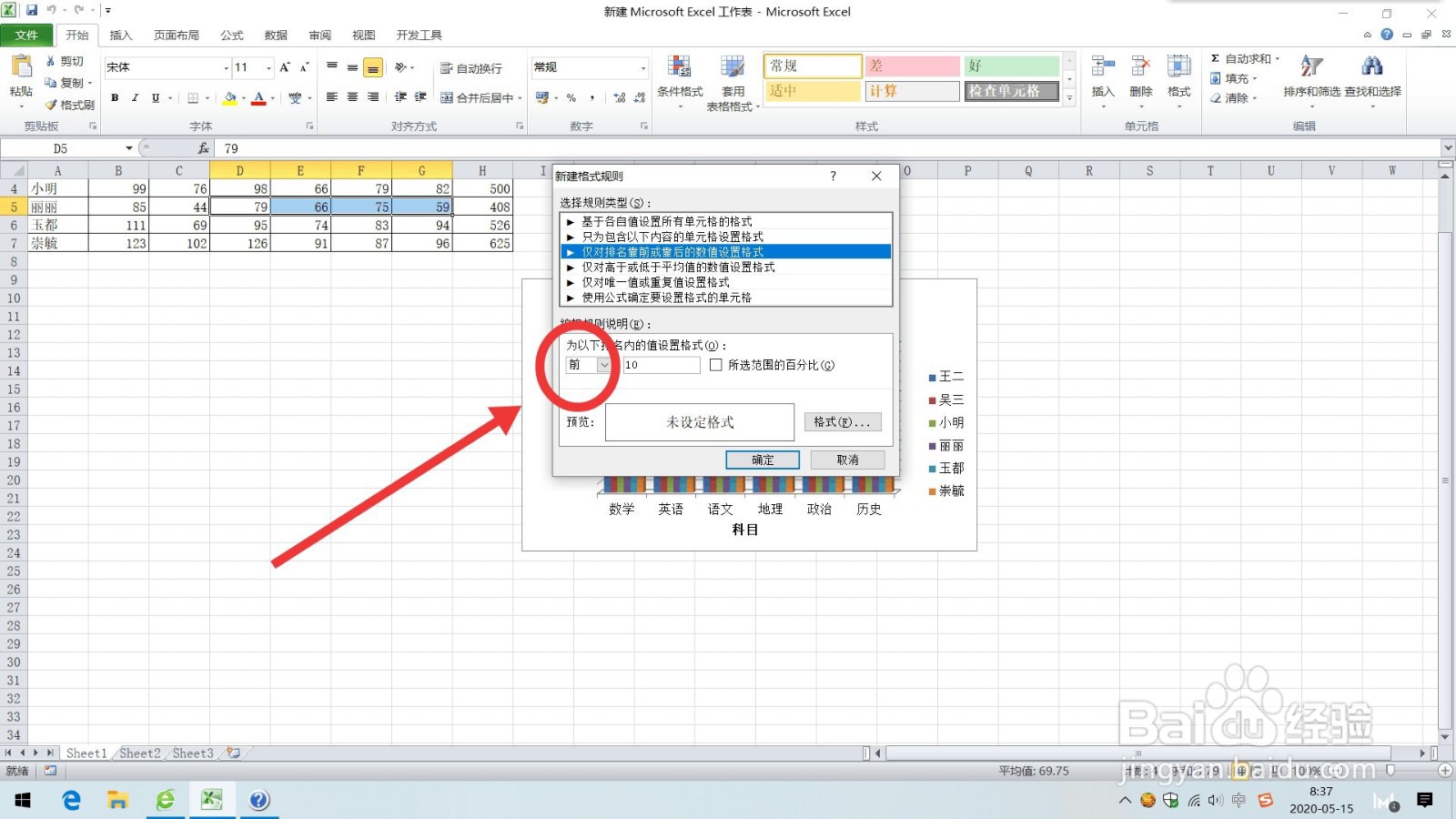Click the middle vertical align icon
Screen dimensions: 1456x819
(x=352, y=67)
